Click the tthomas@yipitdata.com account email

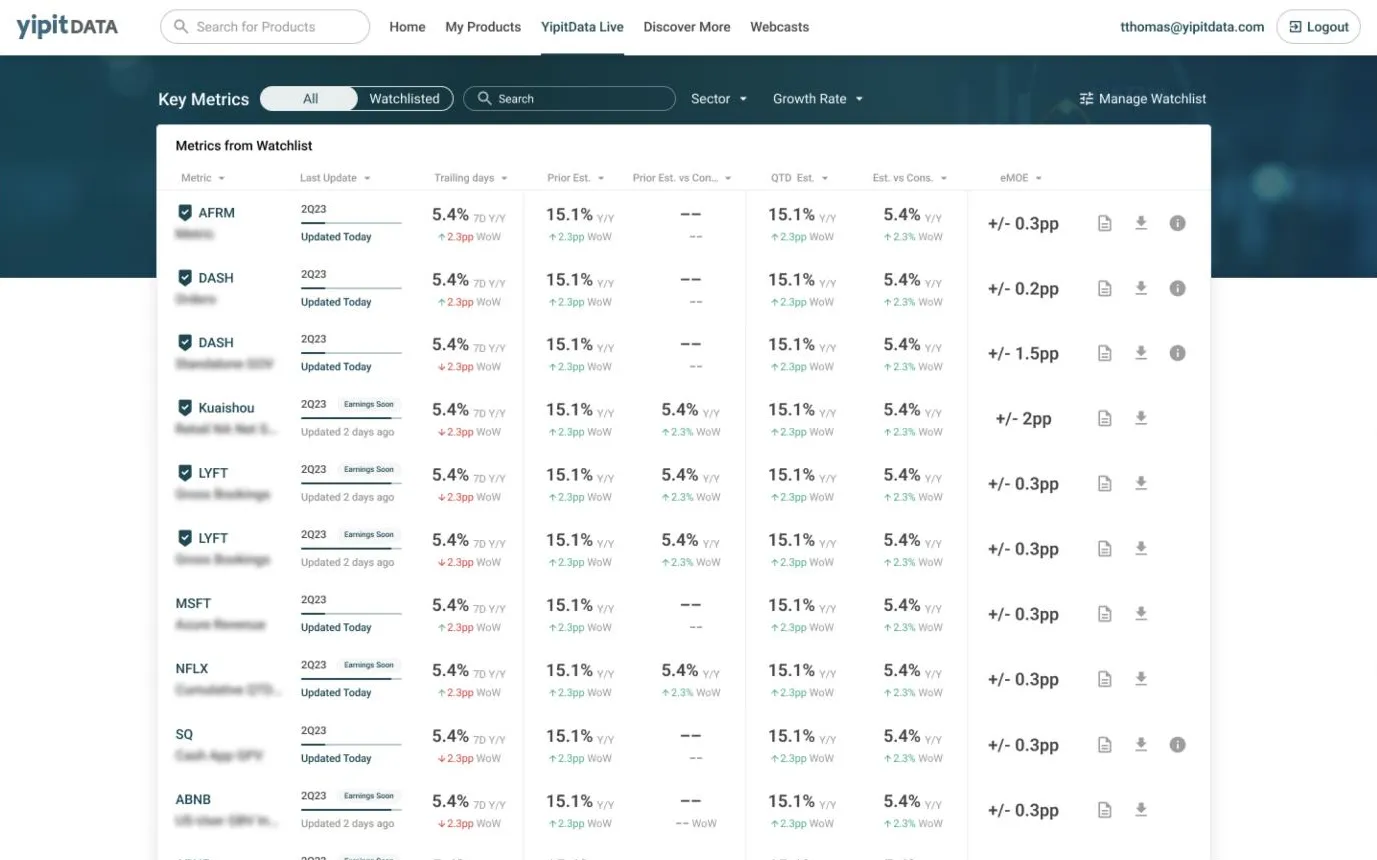click(x=1192, y=27)
